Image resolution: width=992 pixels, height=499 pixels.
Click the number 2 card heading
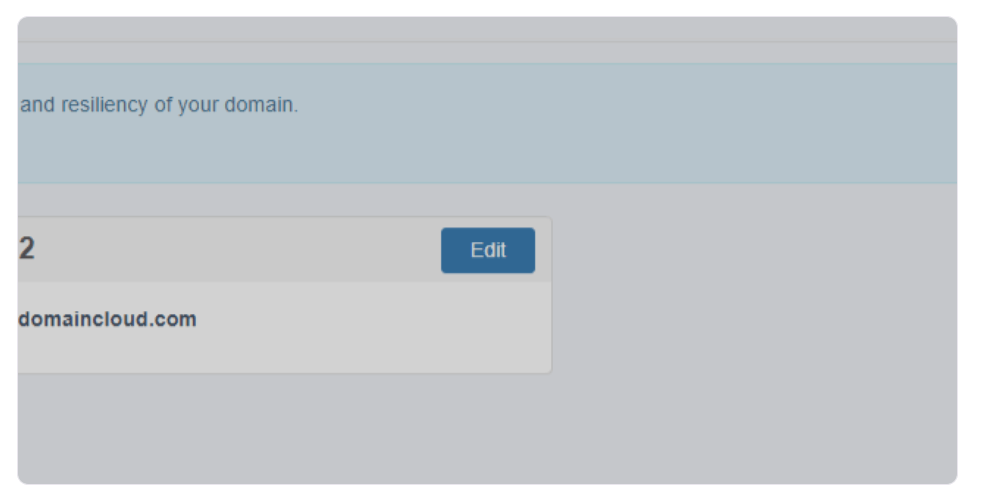pyautogui.click(x=27, y=249)
